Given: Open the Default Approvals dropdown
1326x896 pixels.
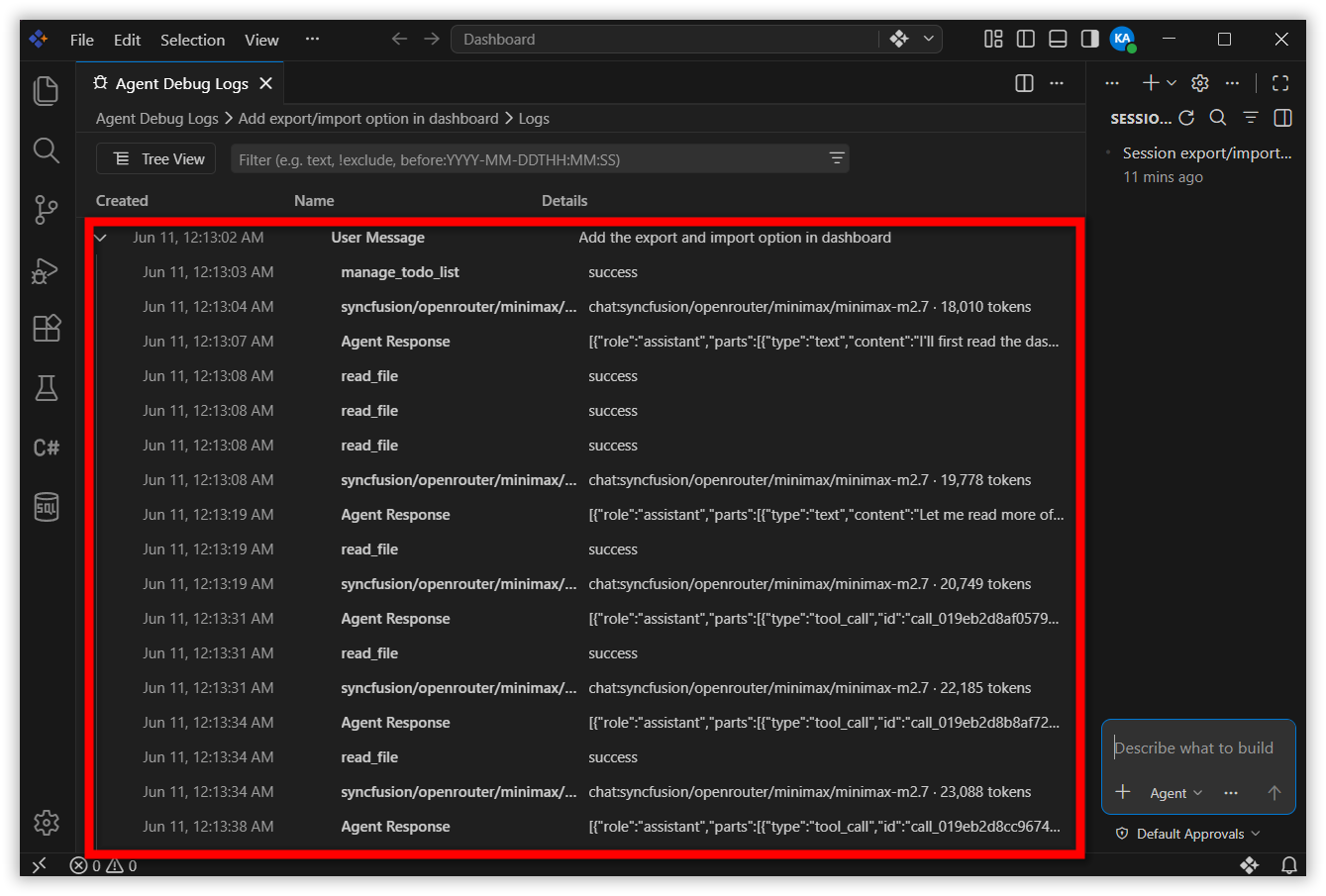Looking at the screenshot, I should [x=1188, y=834].
